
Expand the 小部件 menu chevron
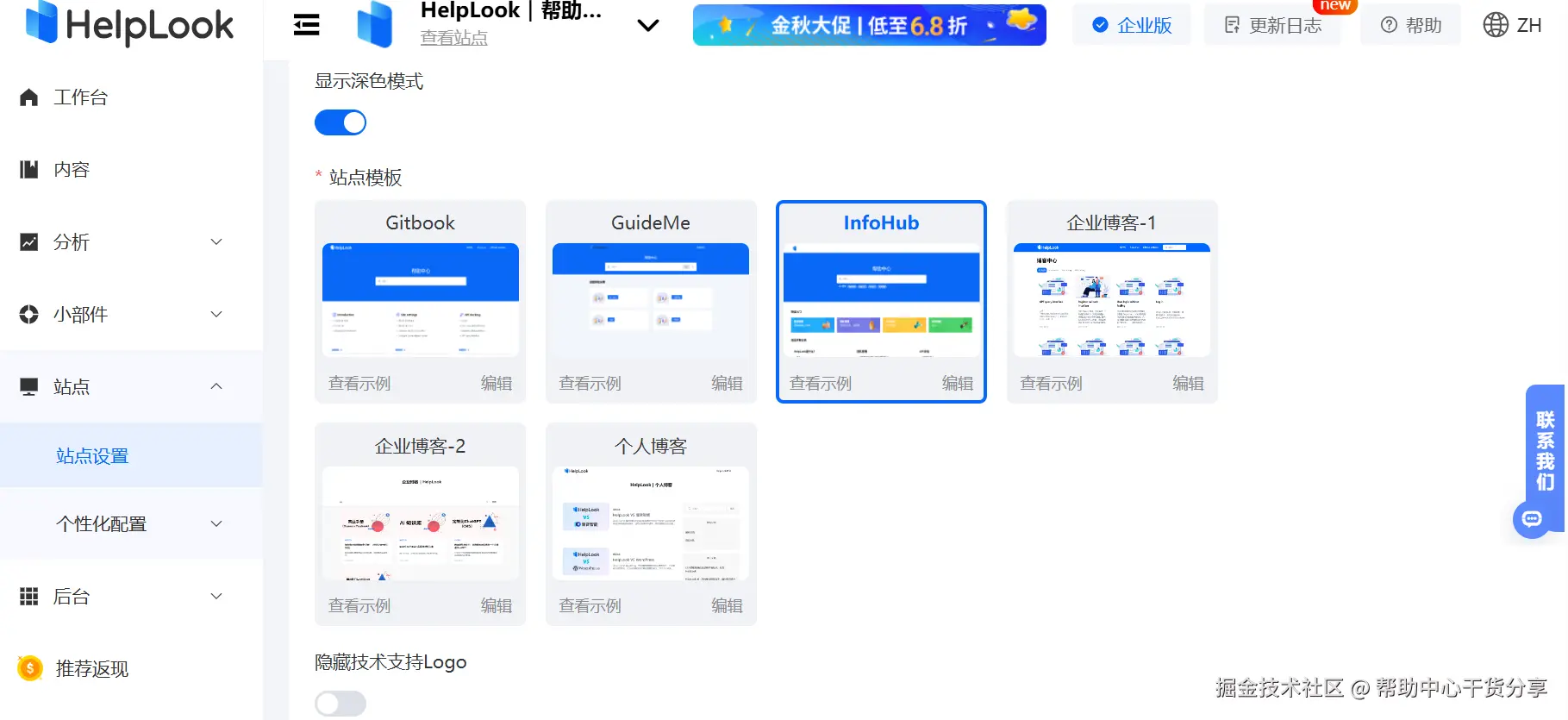click(x=216, y=315)
